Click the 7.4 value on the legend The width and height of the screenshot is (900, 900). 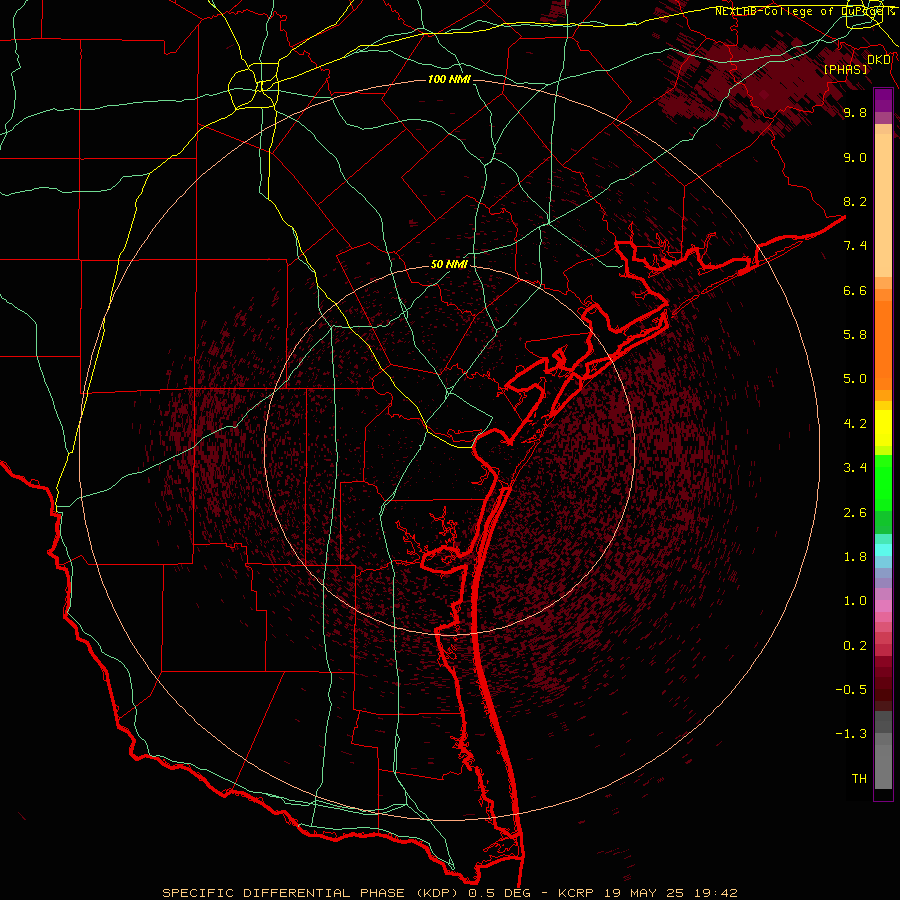tap(855, 246)
